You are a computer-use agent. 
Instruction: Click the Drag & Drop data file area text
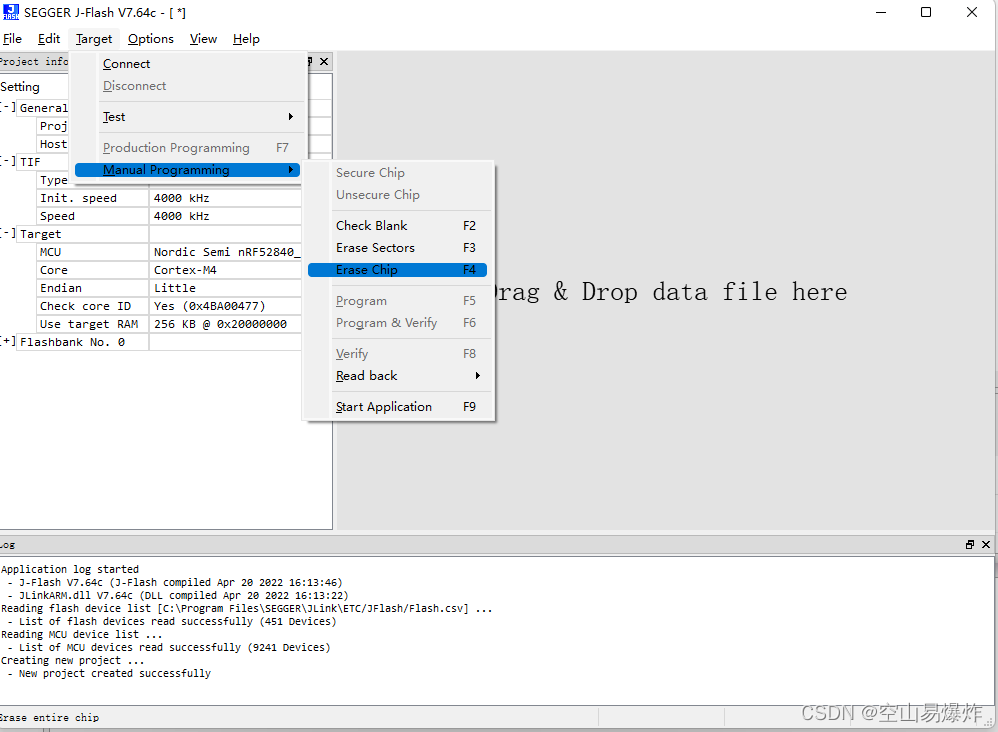click(x=670, y=292)
